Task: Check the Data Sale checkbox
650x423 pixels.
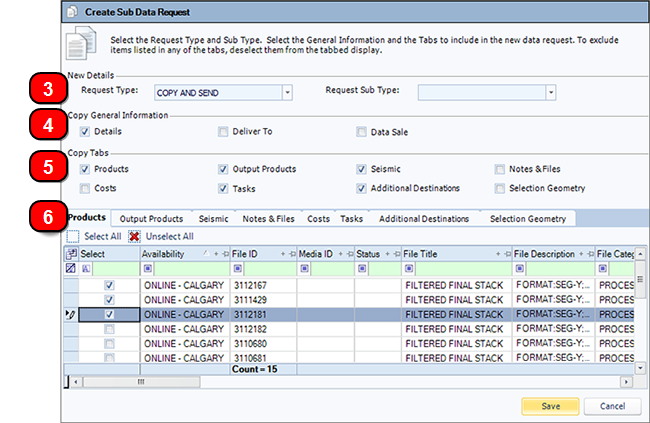Action: [361, 132]
